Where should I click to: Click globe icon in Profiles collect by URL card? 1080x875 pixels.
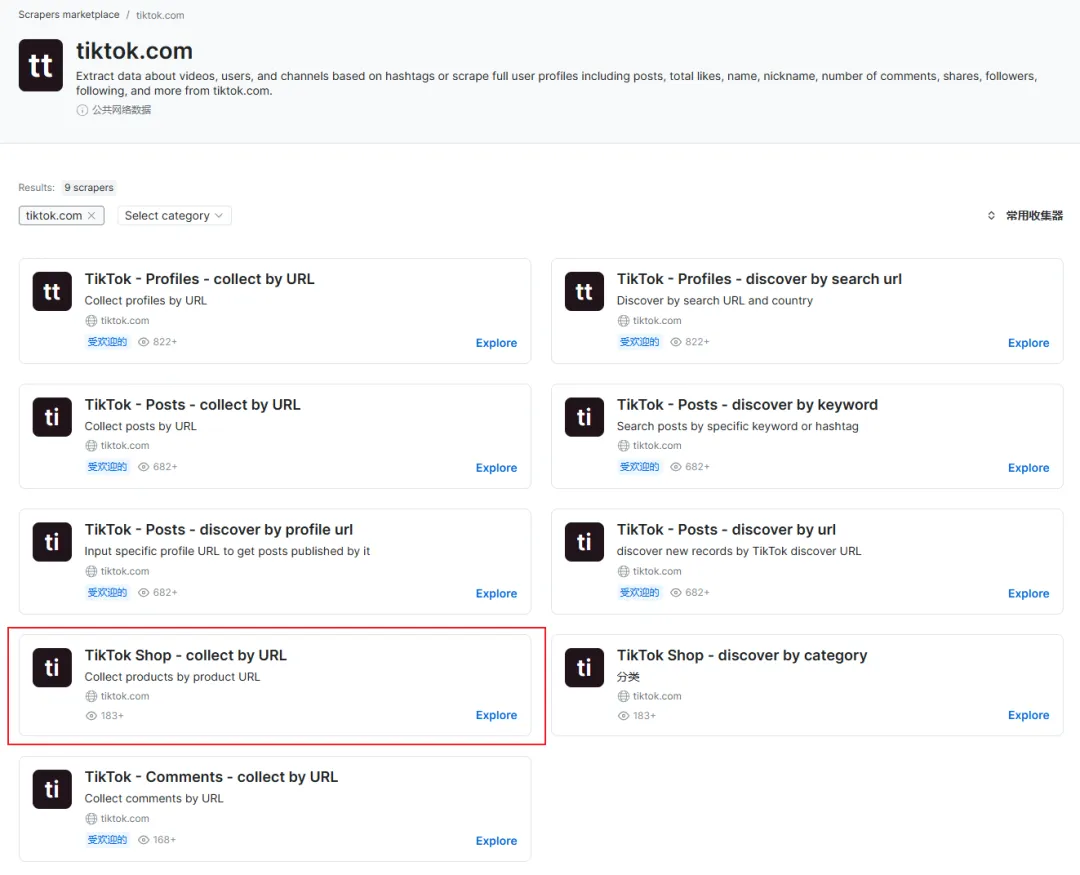pos(91,320)
